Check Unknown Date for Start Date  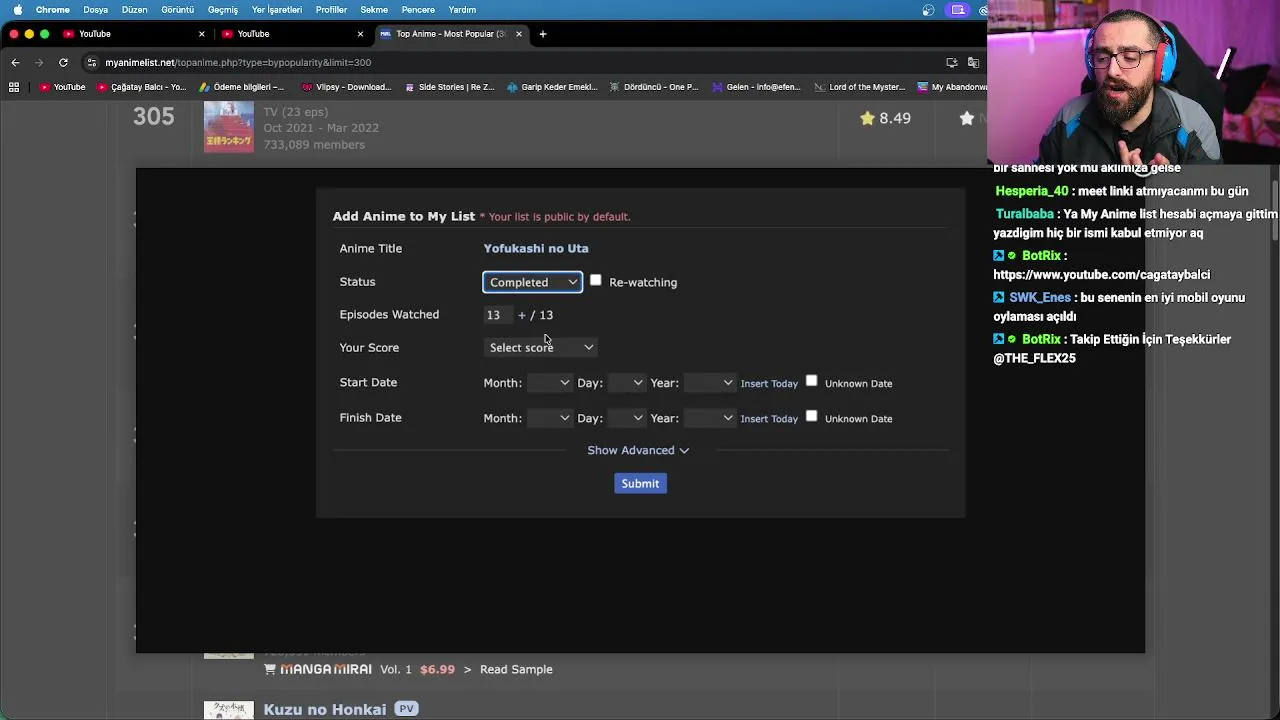click(x=812, y=381)
